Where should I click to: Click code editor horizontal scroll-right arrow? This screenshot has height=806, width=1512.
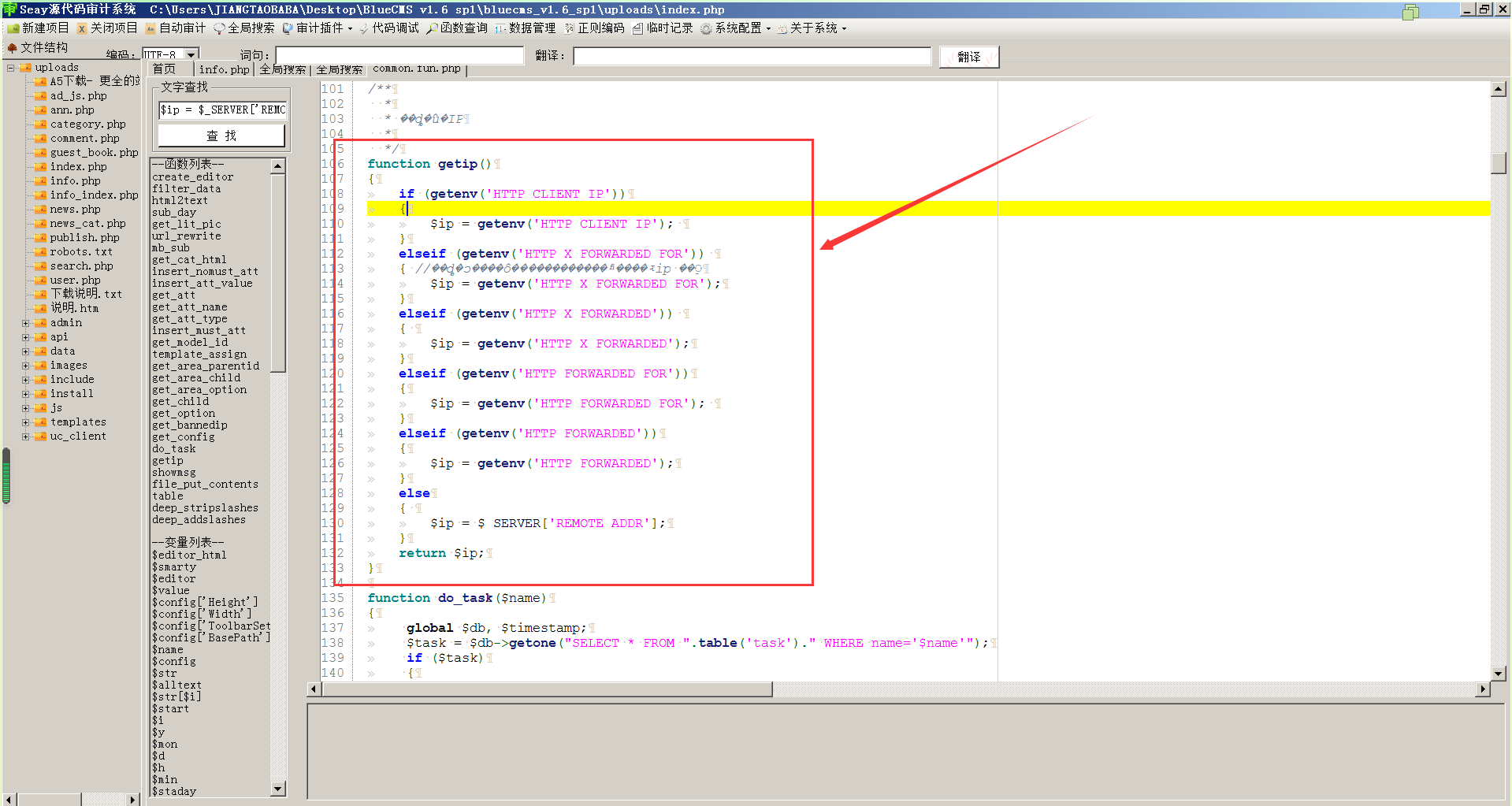(1483, 689)
